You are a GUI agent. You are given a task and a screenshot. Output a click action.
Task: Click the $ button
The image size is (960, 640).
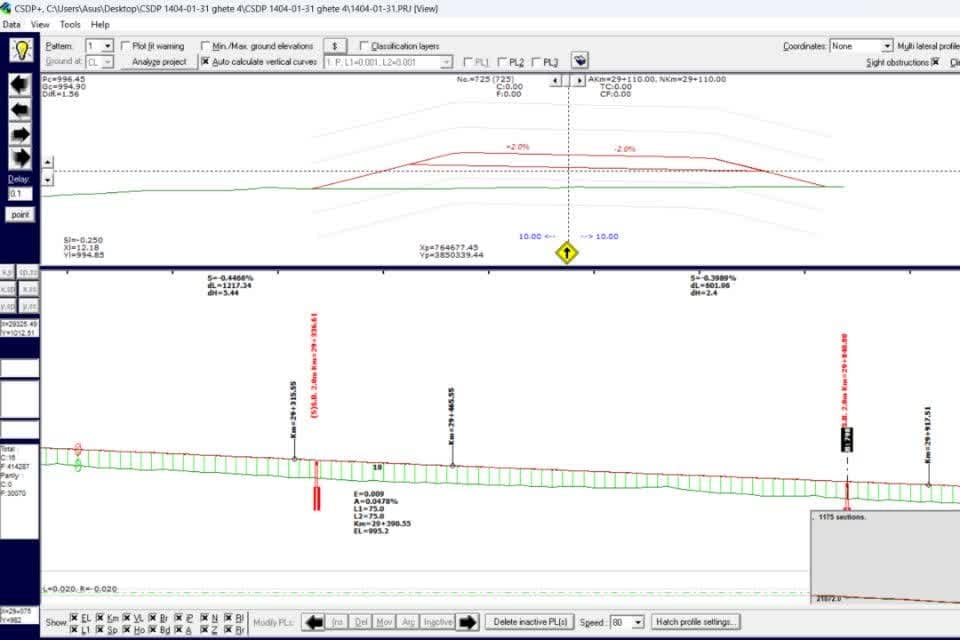click(335, 46)
